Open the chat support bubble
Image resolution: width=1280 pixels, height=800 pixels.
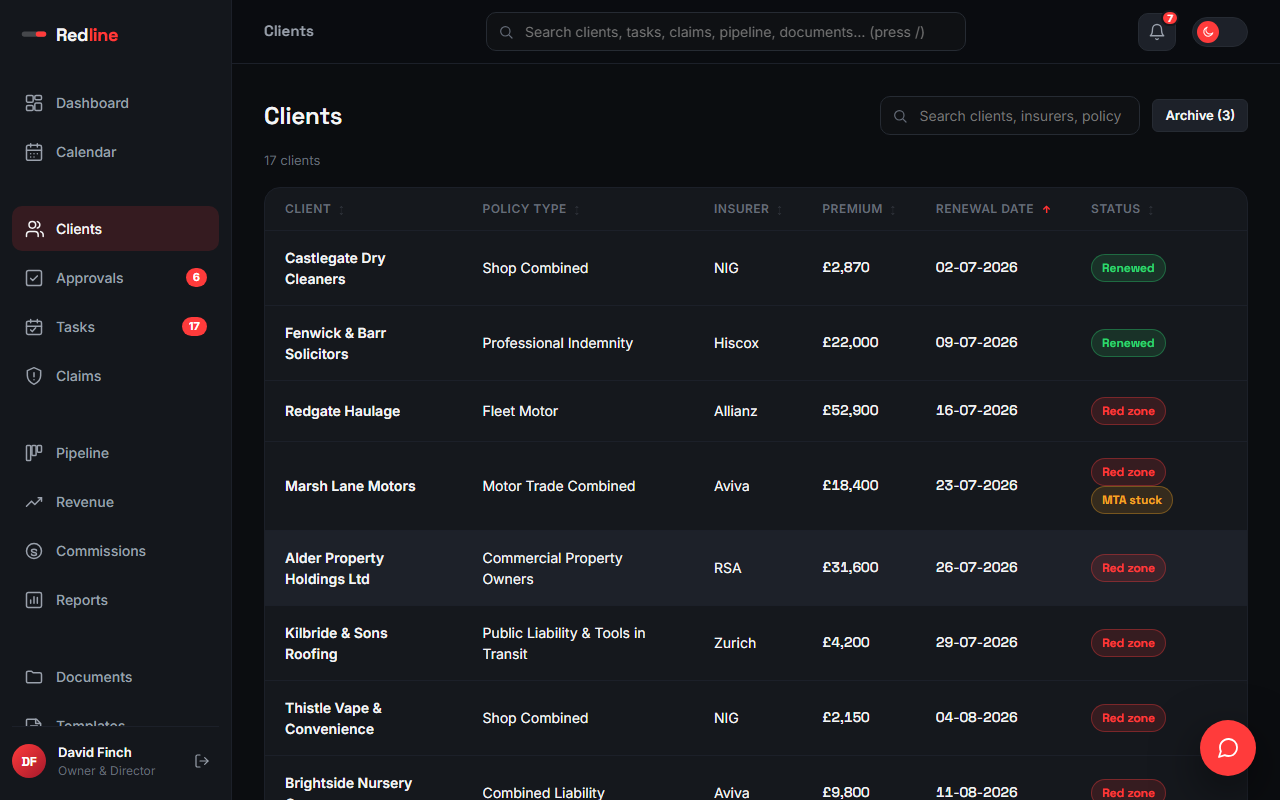click(1228, 748)
